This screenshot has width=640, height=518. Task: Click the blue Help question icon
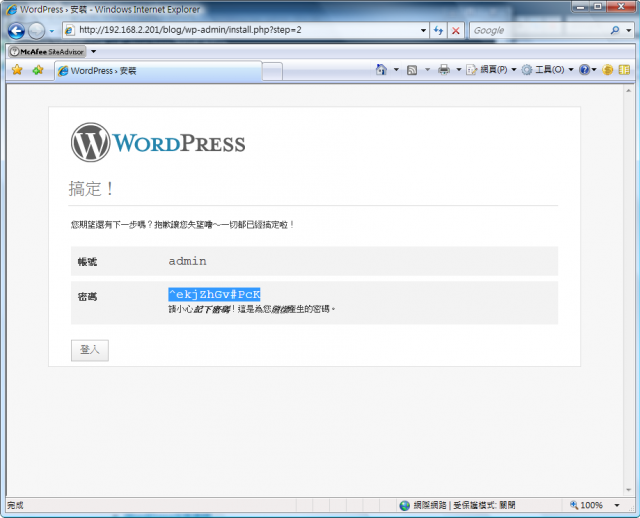[584, 70]
